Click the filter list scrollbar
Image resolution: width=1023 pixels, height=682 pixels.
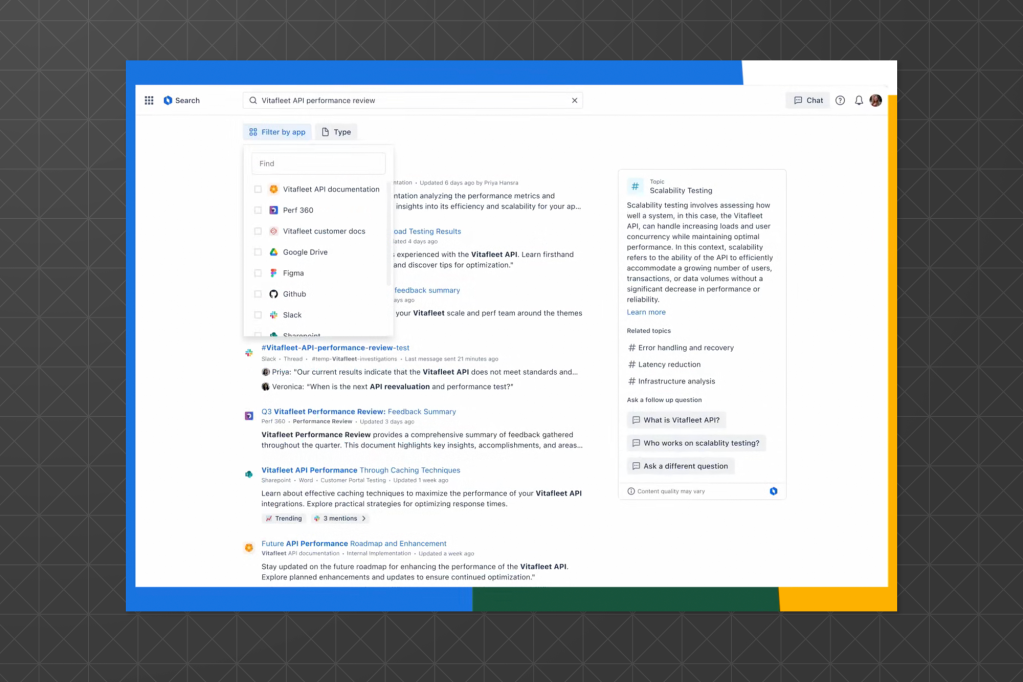coord(389,234)
